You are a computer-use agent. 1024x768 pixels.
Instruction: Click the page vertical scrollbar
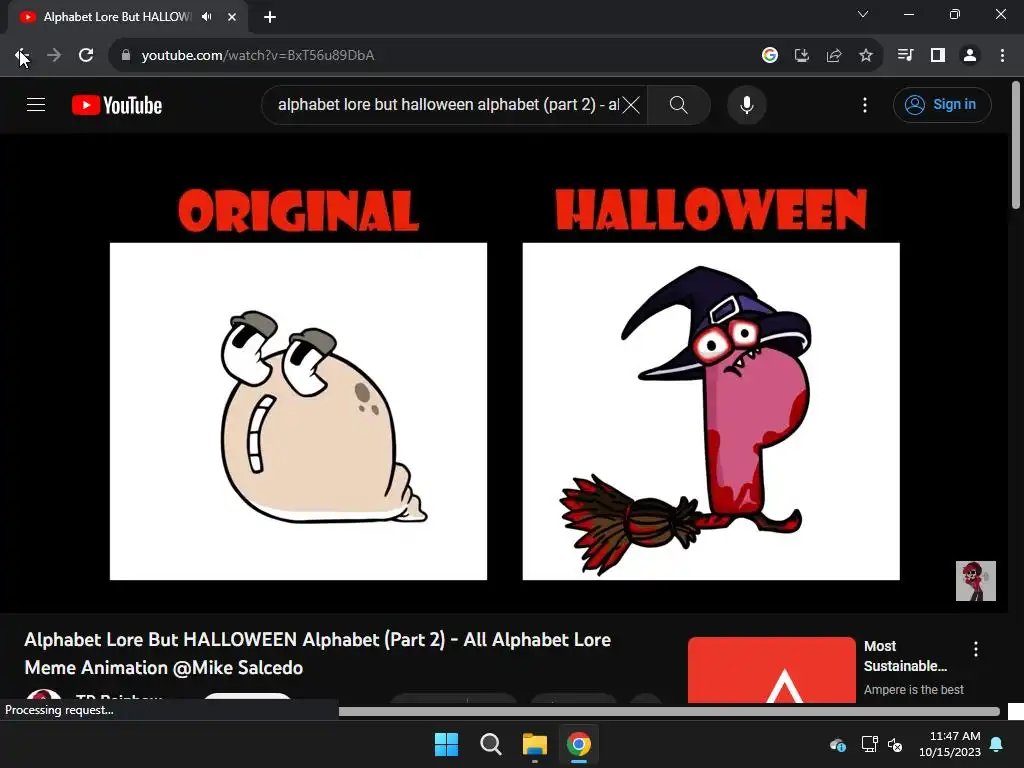(x=1016, y=145)
